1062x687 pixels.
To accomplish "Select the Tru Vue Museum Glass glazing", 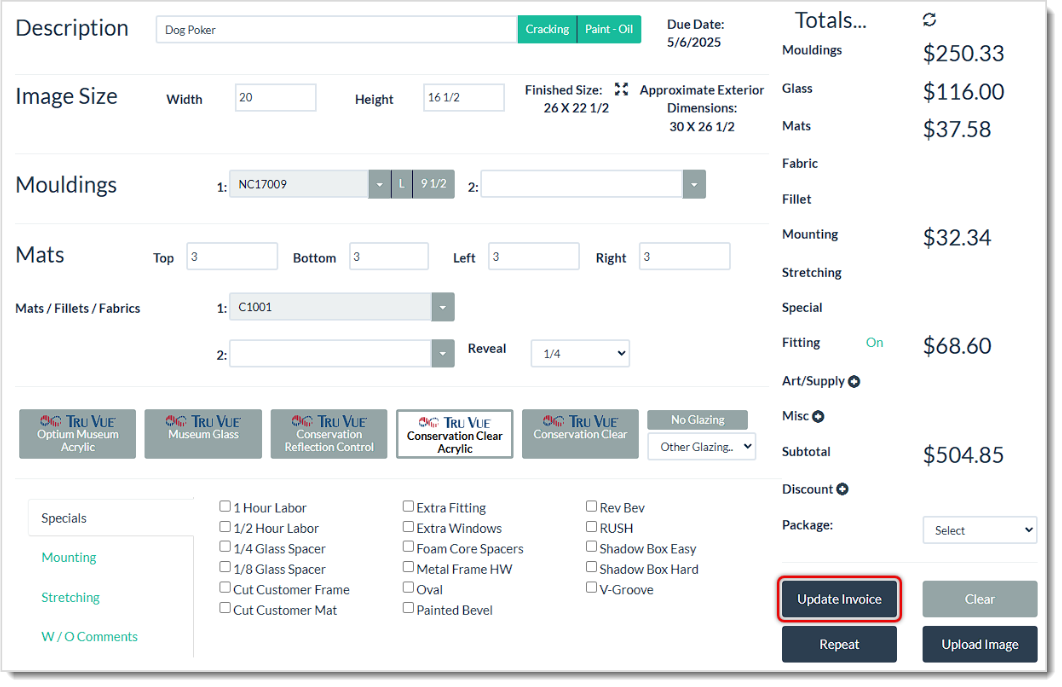I will coord(203,433).
